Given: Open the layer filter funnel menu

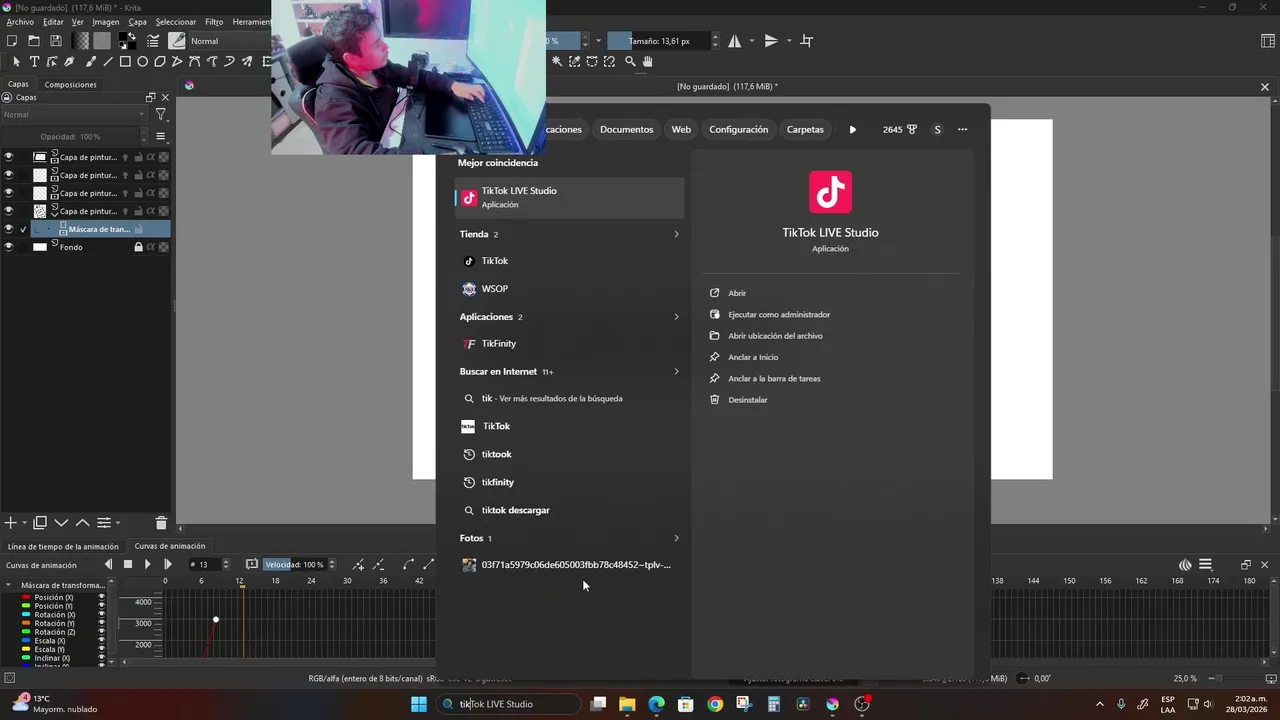Looking at the screenshot, I should tap(160, 115).
